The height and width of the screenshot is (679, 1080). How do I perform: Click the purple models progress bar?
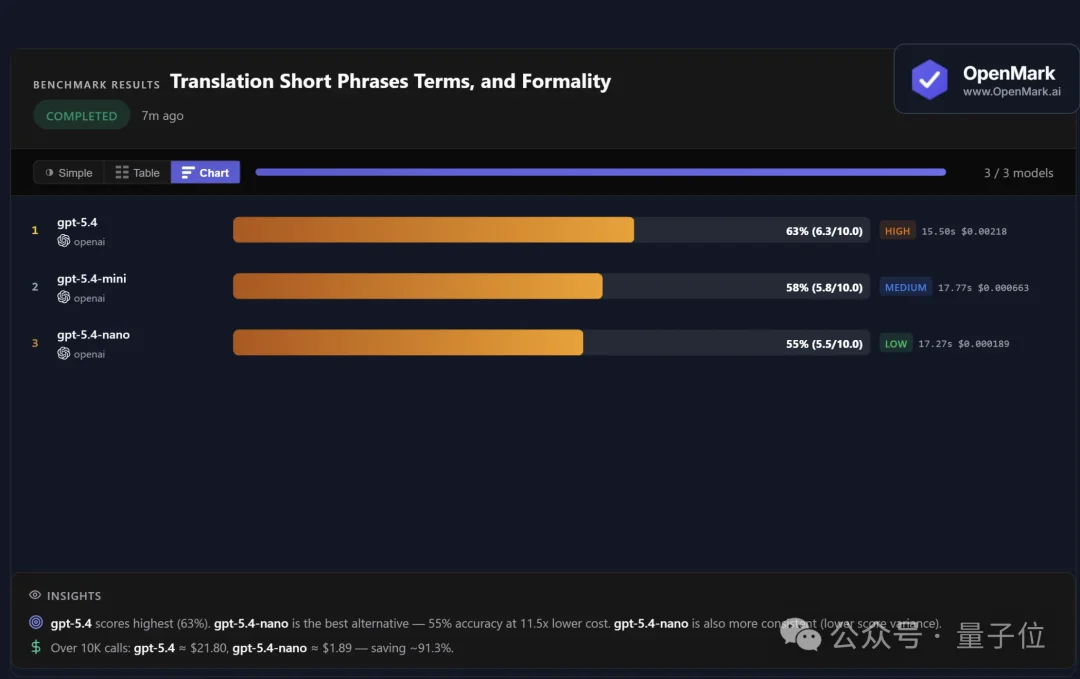click(600, 172)
